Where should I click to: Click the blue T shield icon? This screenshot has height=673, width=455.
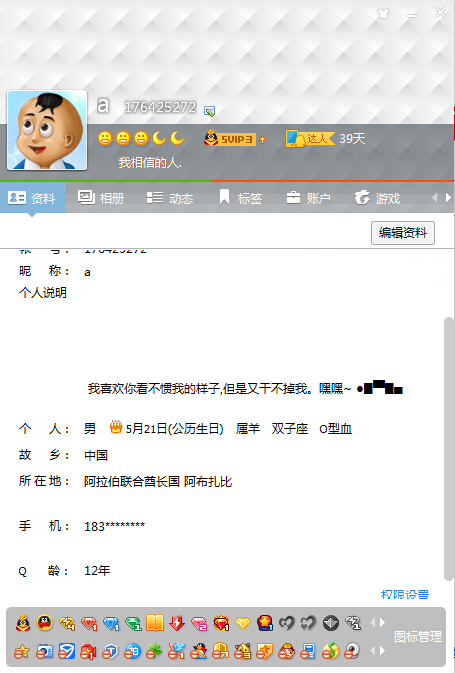coord(110,652)
